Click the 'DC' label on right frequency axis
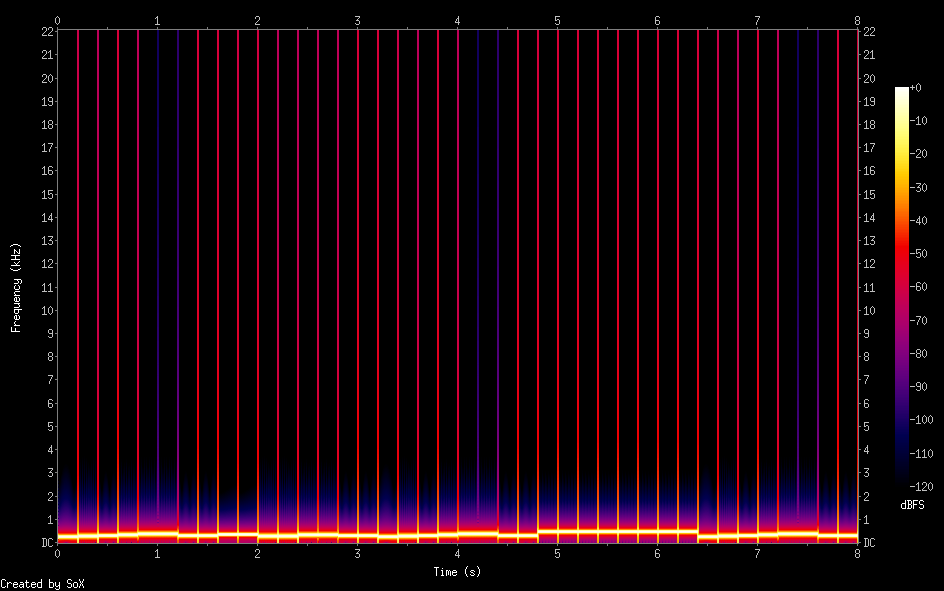This screenshot has width=944, height=591. pos(872,543)
